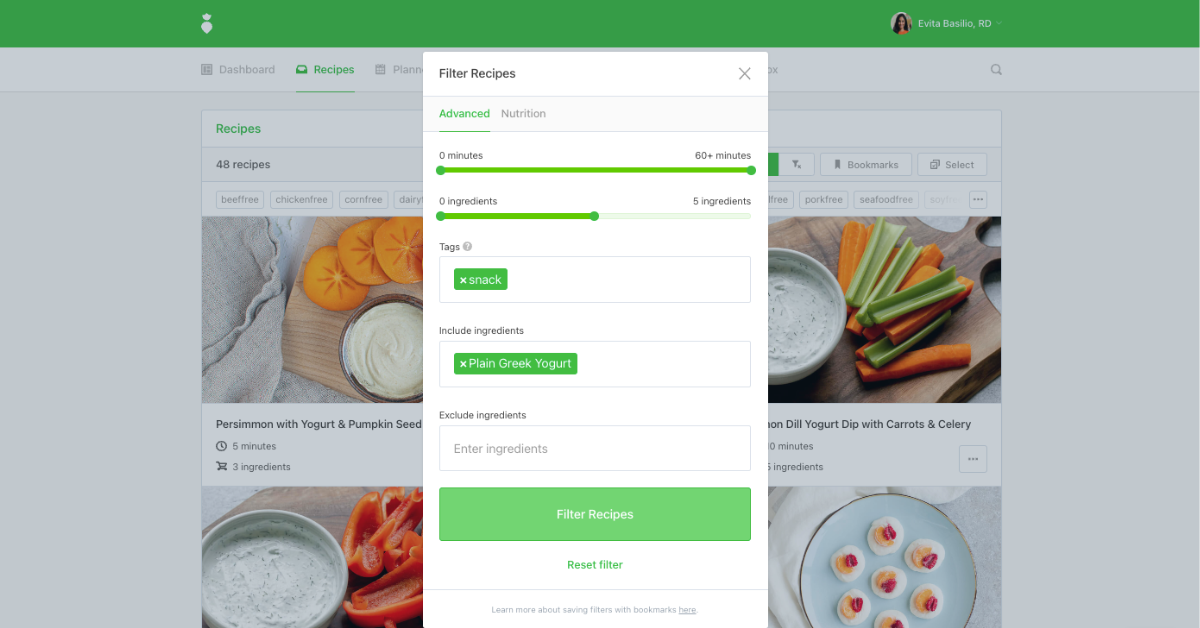Image resolution: width=1200 pixels, height=628 pixels.
Task: Switch to the Nutrition tab
Action: point(523,114)
